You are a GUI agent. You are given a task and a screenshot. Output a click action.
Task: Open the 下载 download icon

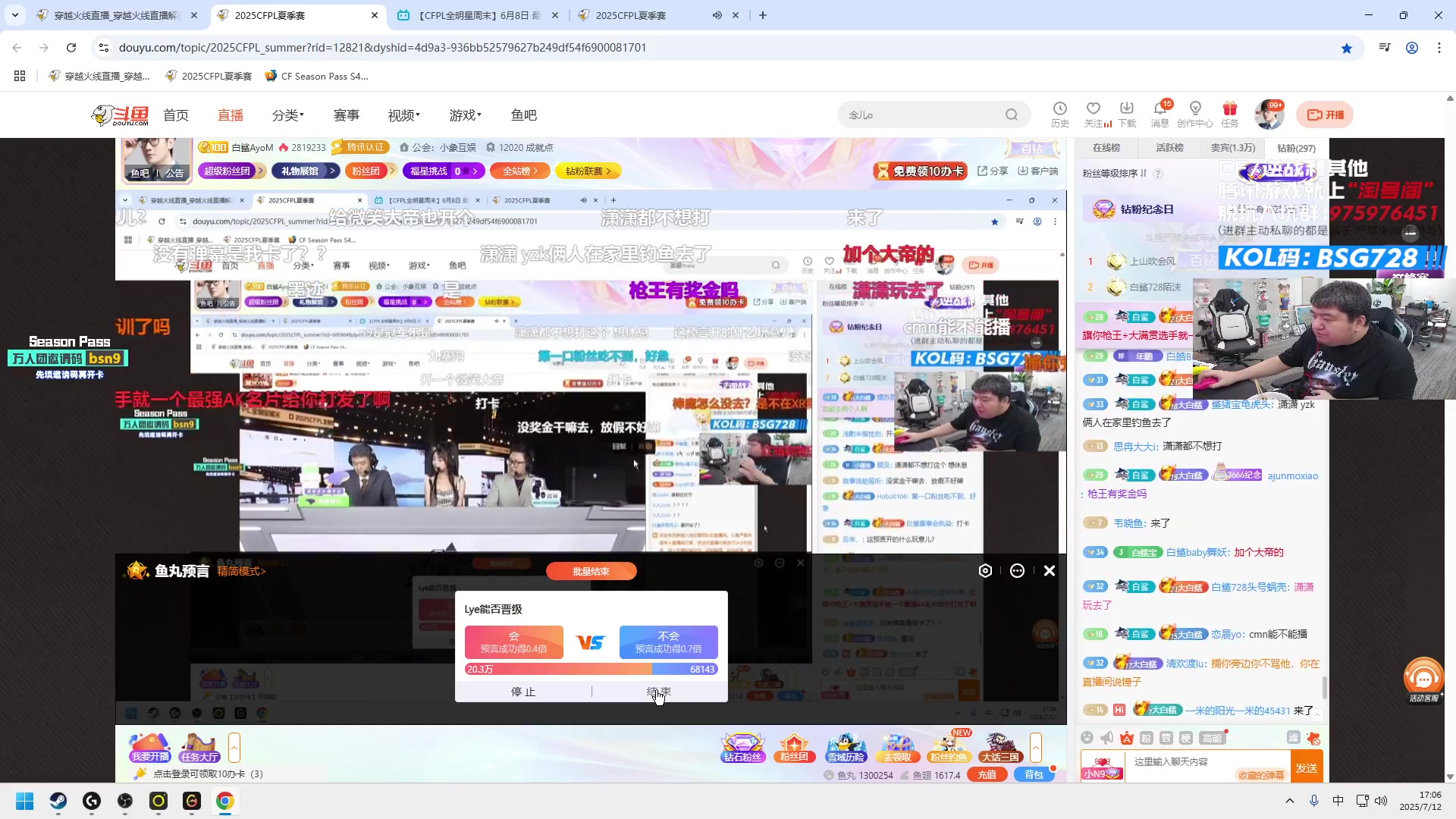point(1127,115)
